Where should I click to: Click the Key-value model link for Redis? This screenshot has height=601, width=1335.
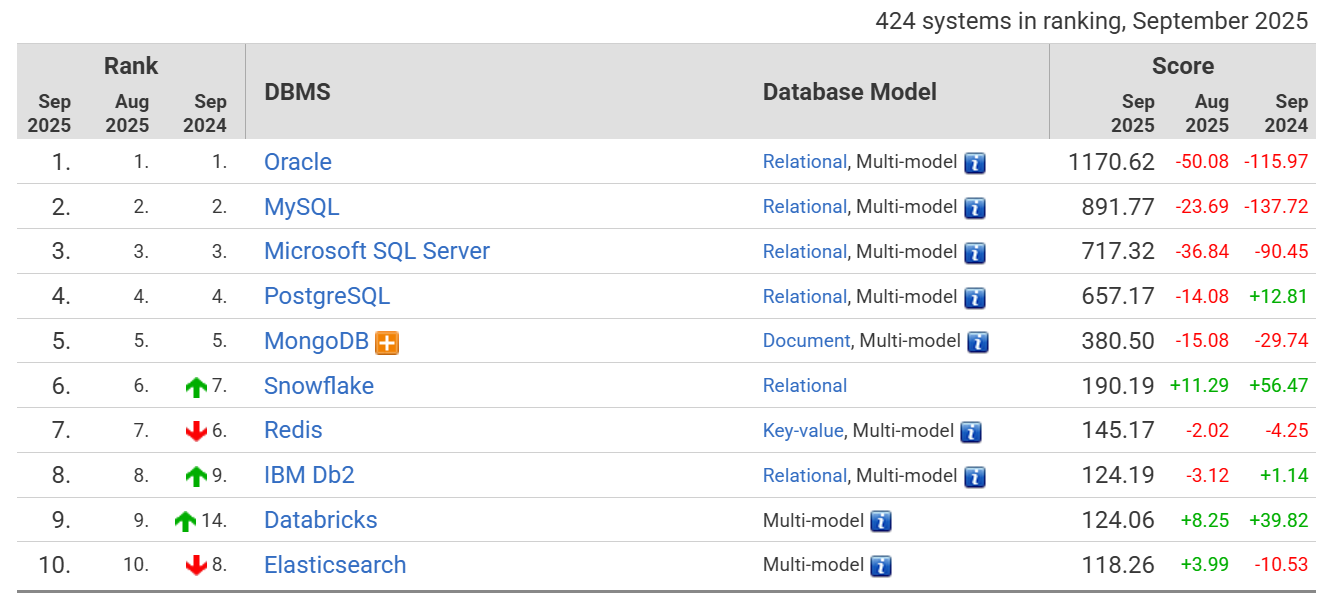point(803,431)
